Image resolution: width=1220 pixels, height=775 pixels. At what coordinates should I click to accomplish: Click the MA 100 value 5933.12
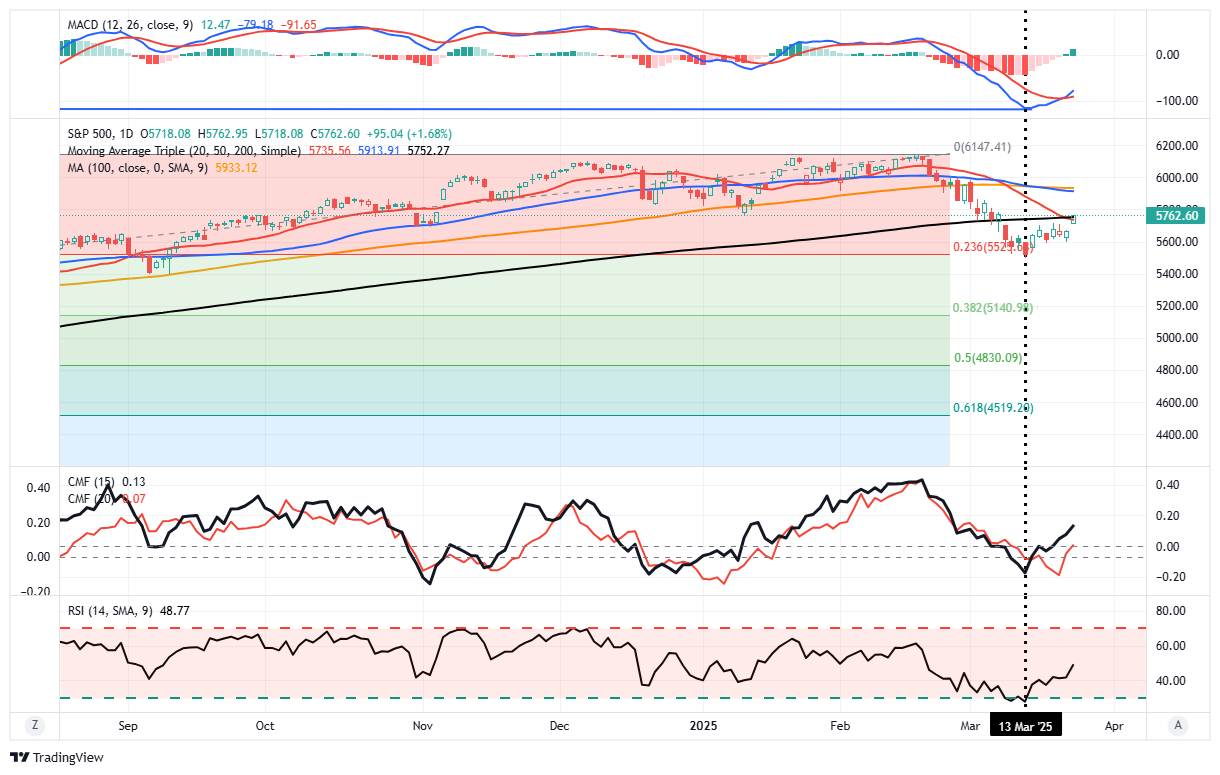pyautogui.click(x=237, y=167)
